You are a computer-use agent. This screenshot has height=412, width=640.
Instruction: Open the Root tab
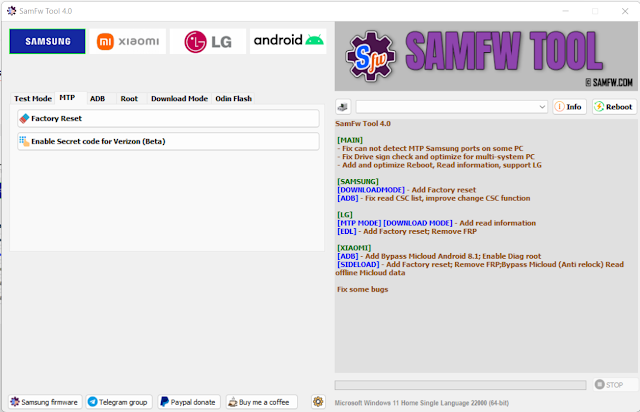tap(129, 98)
